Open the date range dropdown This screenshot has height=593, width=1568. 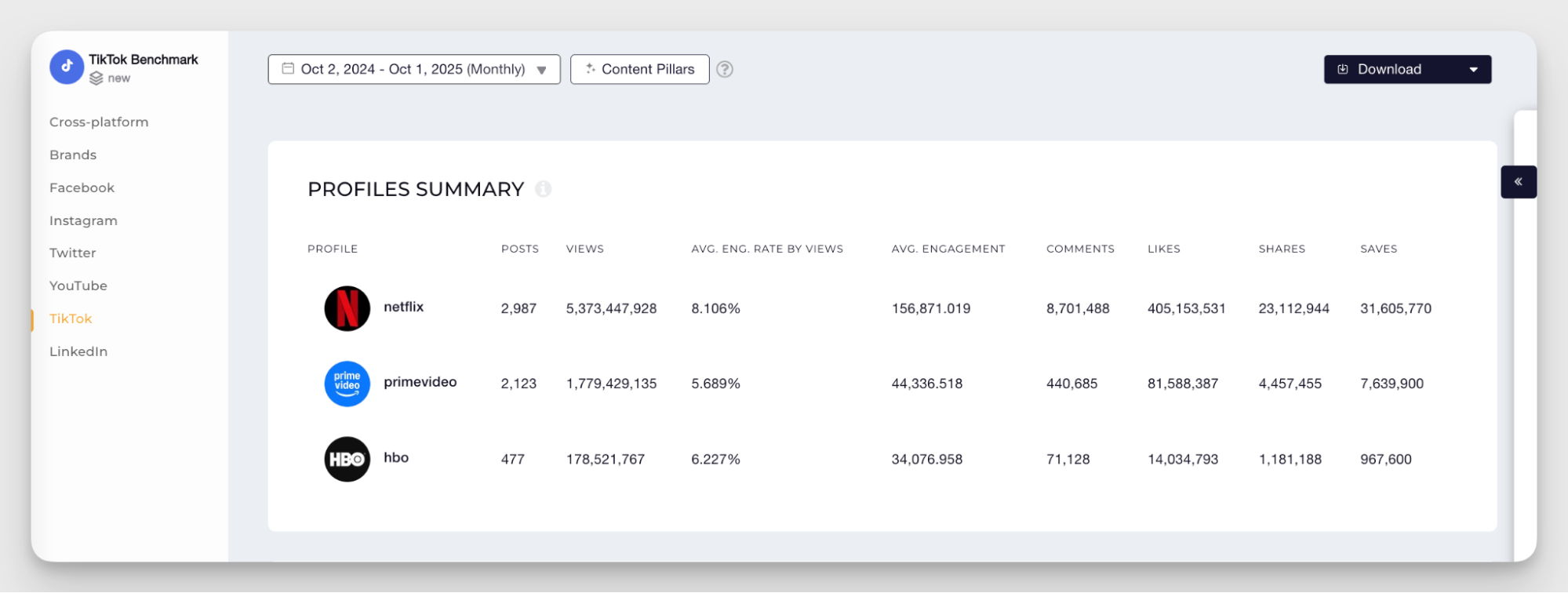(413, 69)
